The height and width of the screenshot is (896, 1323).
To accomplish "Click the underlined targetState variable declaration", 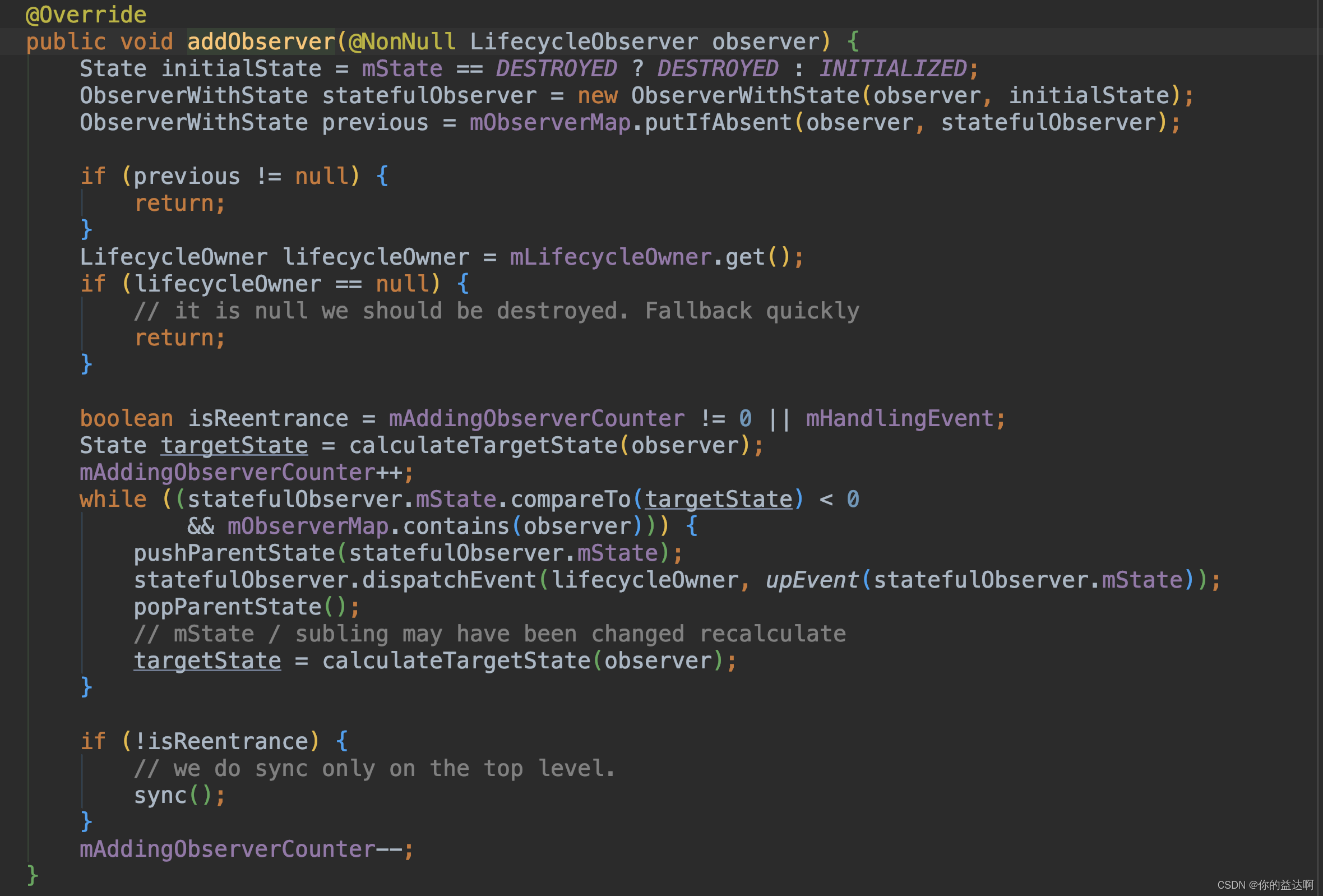I will [234, 445].
